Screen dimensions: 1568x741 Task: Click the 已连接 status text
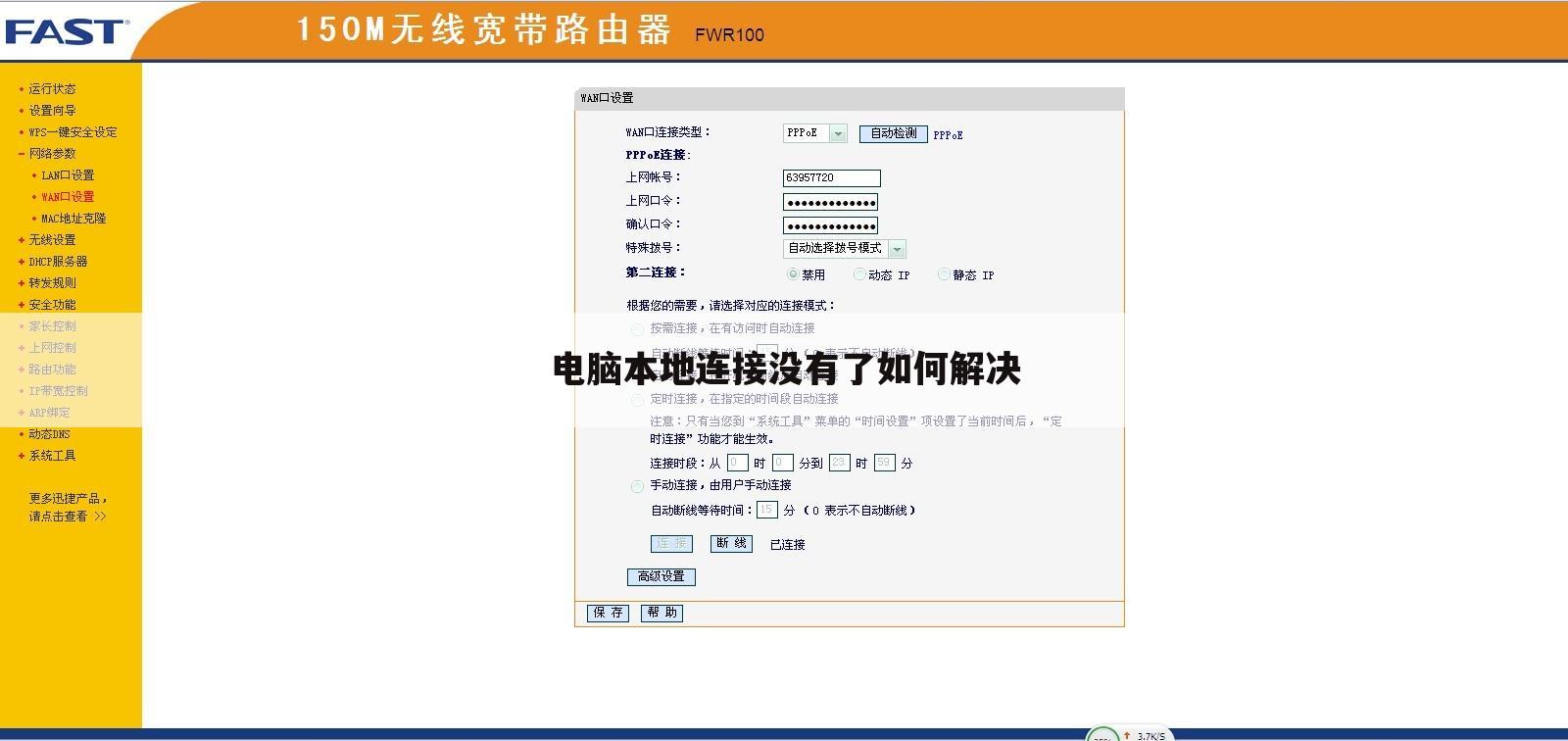[x=787, y=545]
